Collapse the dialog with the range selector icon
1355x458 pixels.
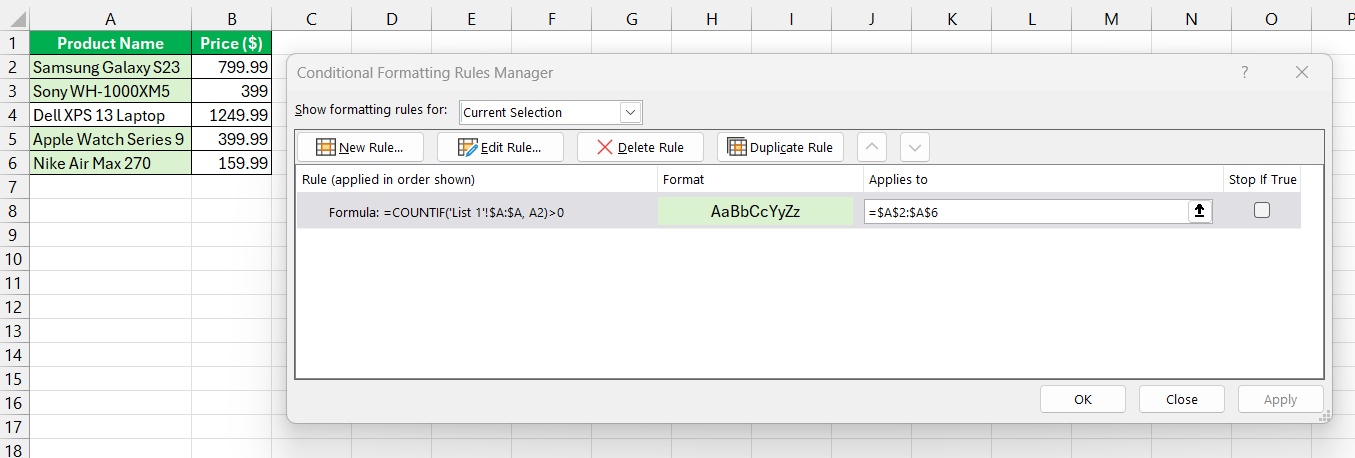[x=1200, y=211]
